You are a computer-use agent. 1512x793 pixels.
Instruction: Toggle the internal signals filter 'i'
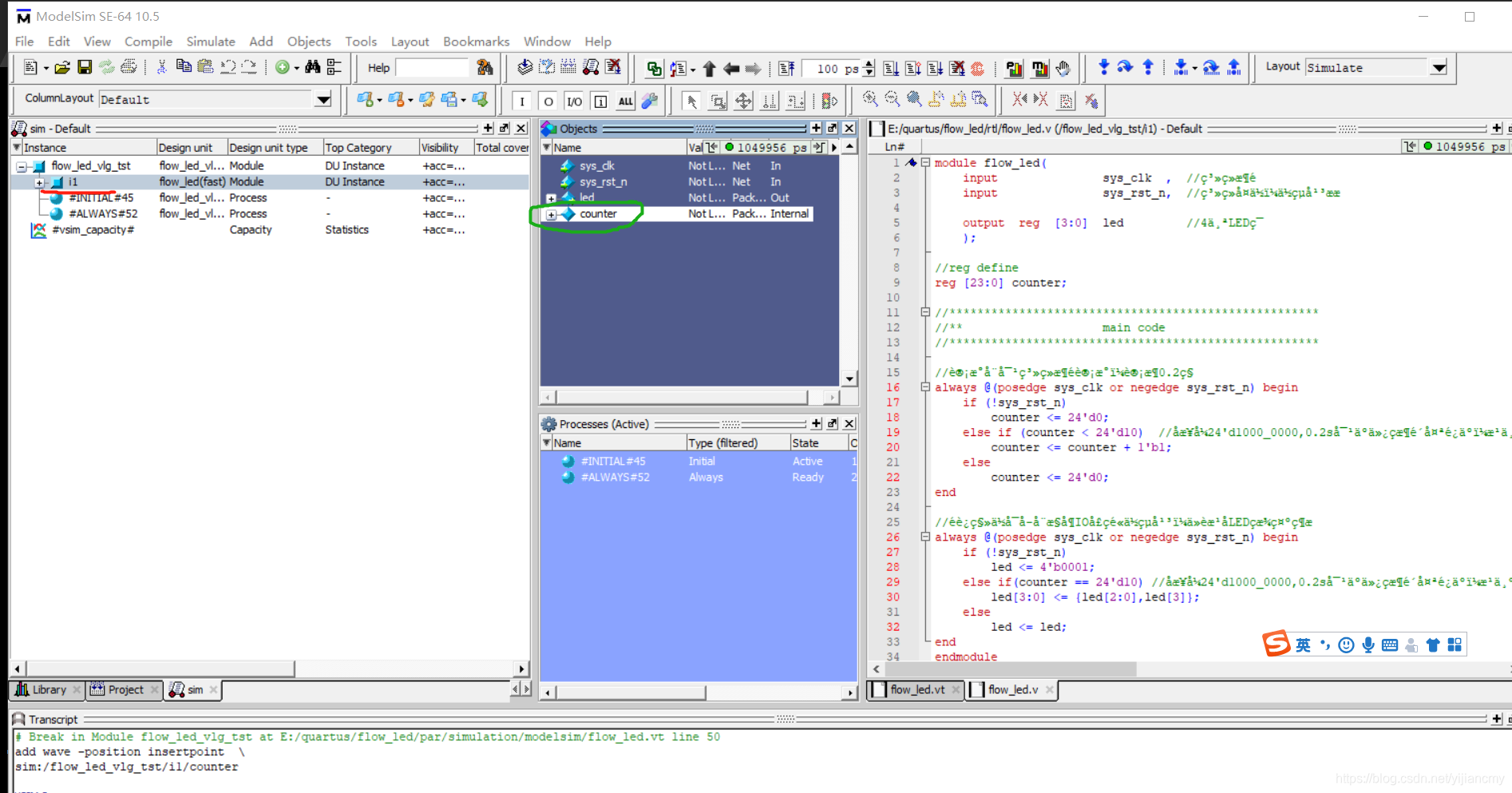click(x=600, y=101)
